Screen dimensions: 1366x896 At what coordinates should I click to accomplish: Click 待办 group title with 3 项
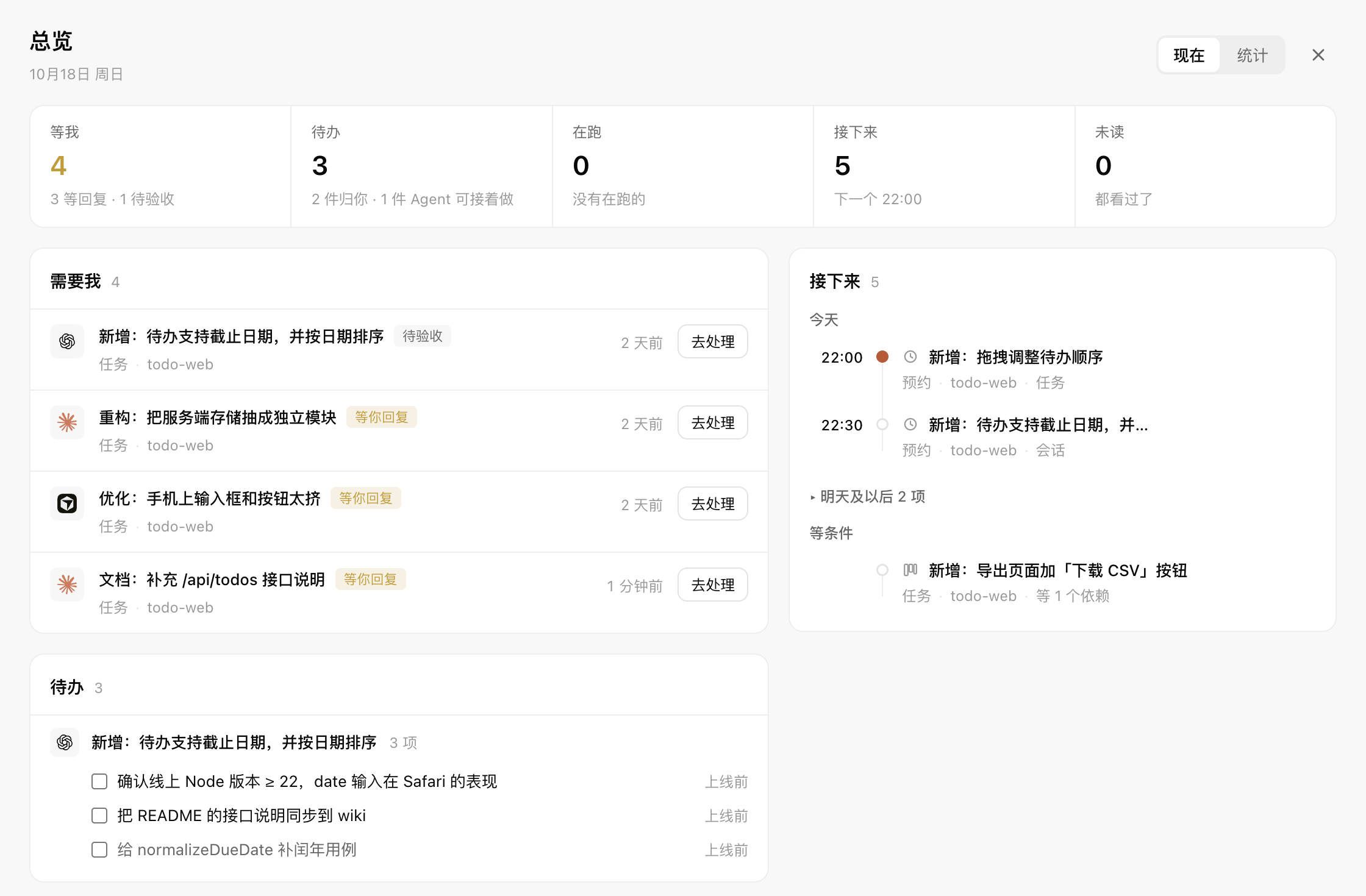pos(234,742)
